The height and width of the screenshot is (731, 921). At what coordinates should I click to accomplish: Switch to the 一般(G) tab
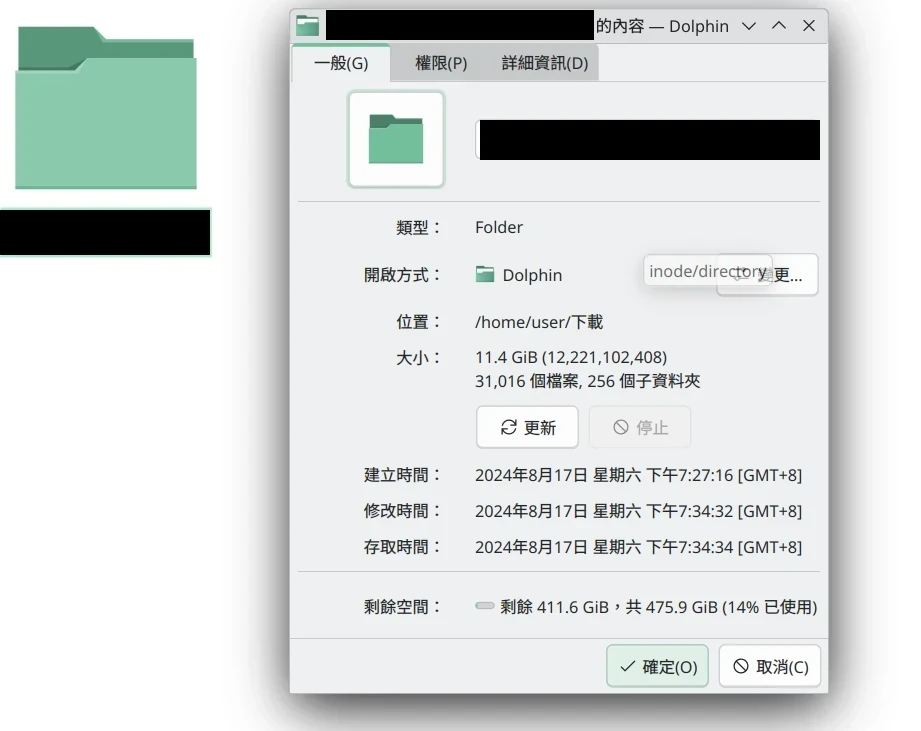click(x=341, y=63)
